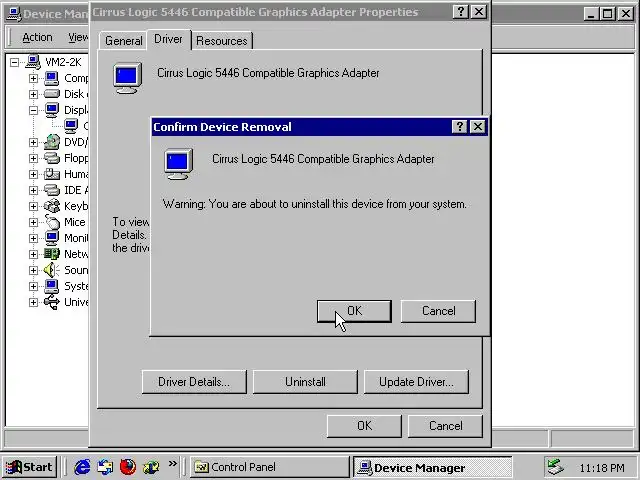Screen dimensions: 640x480
Task: Expand the Universal Serial Bus category
Action: point(33,302)
